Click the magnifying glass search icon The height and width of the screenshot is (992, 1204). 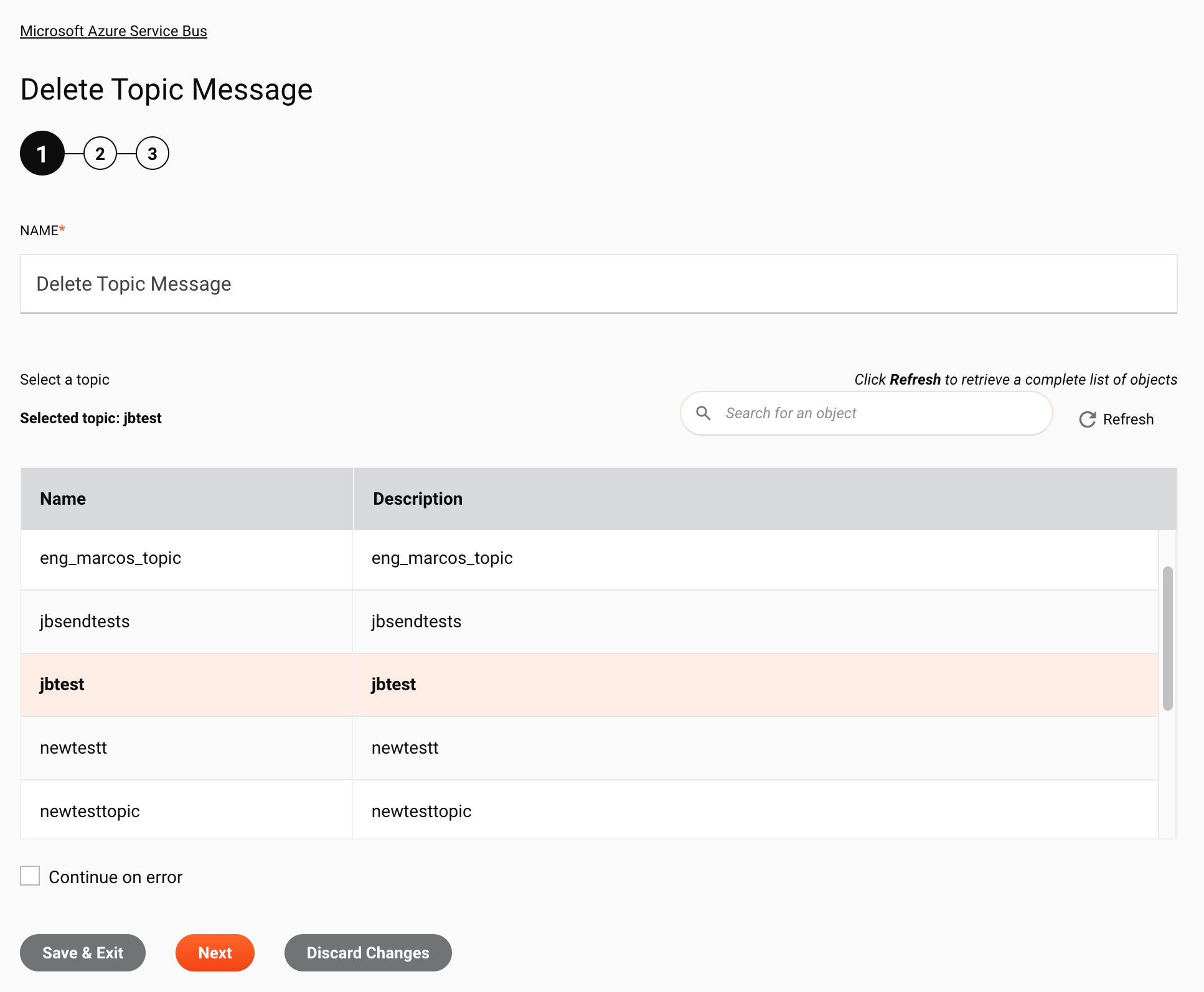(x=703, y=412)
